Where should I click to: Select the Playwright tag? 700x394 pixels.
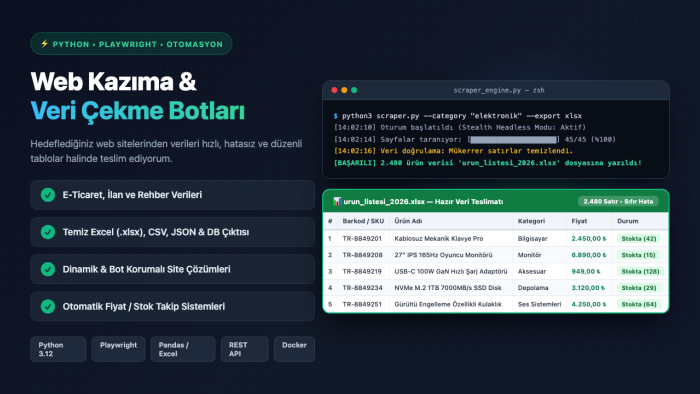click(118, 349)
